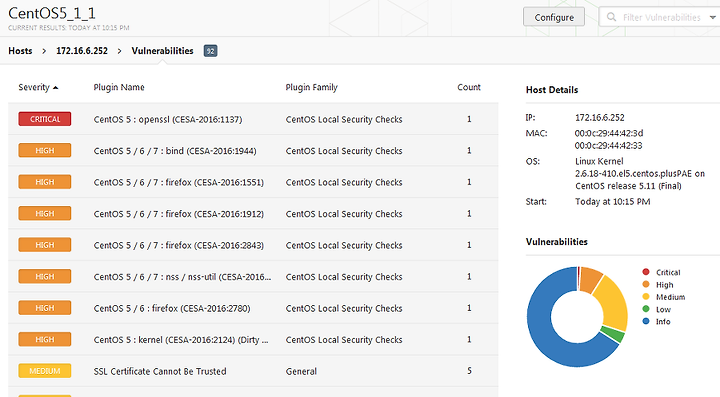
Task: Click the red Critical legend dot
Action: pyautogui.click(x=646, y=272)
